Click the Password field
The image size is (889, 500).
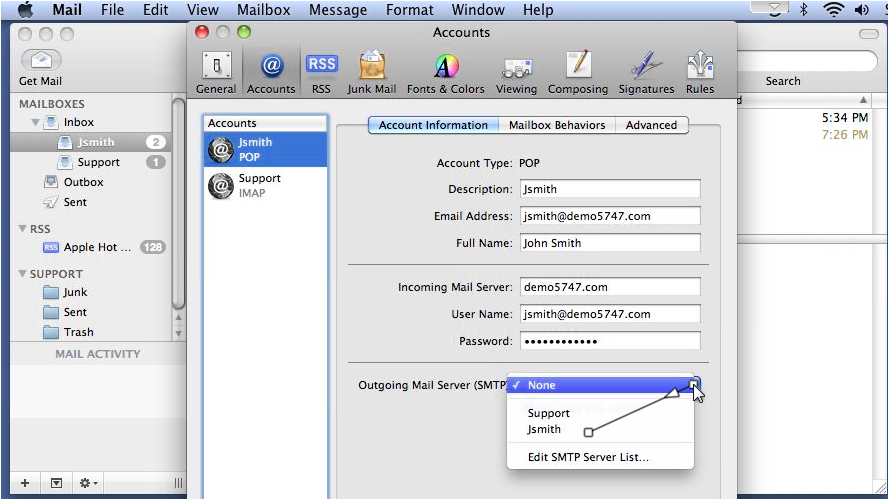tap(610, 341)
